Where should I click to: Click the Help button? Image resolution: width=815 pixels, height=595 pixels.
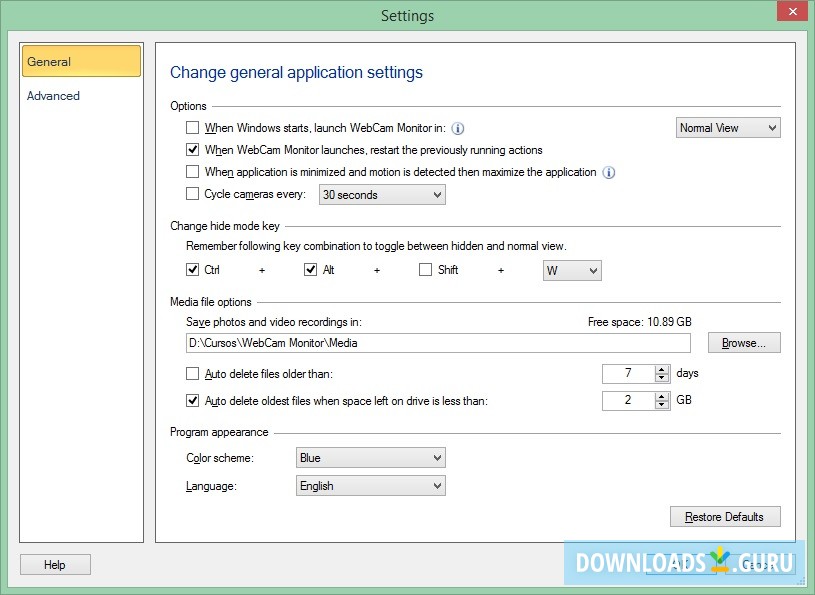coord(55,564)
